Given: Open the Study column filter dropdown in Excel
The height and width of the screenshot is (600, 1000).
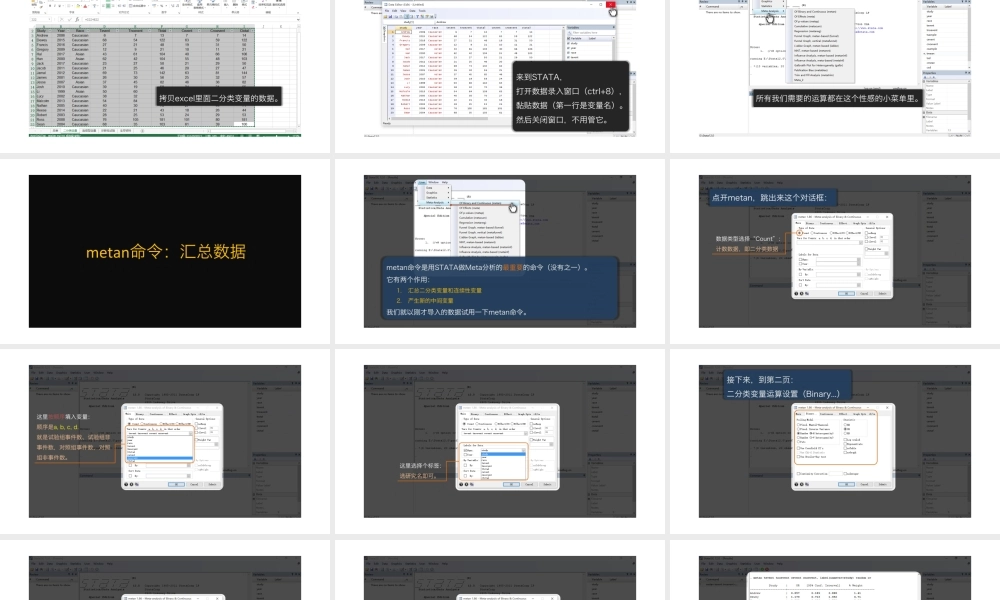Looking at the screenshot, I should (x=50, y=31).
